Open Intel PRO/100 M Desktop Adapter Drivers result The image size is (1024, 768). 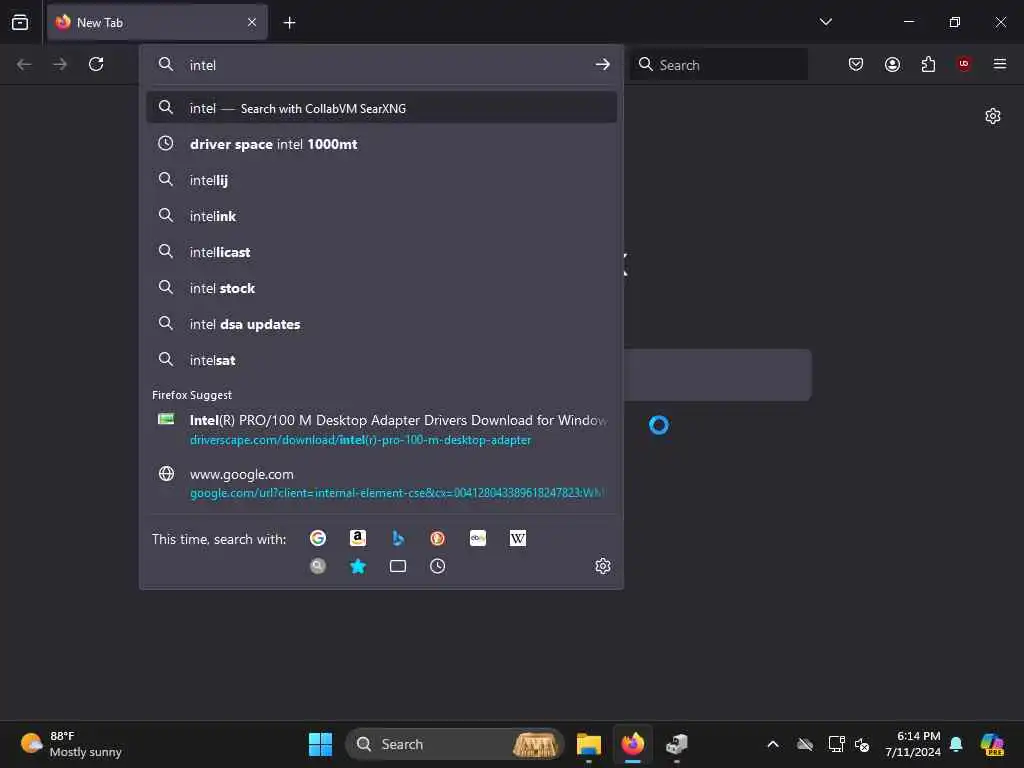tap(381, 429)
